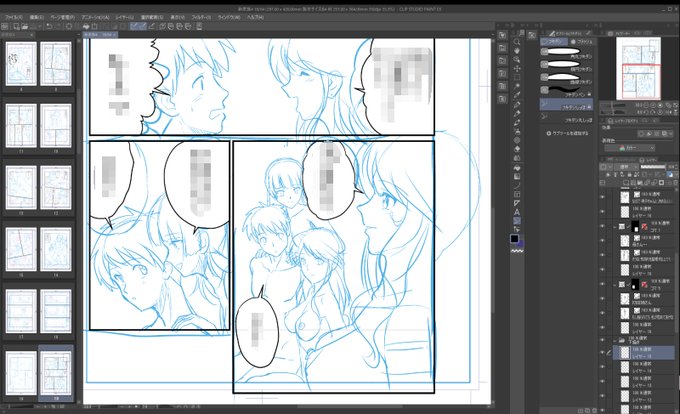
Task: Open the アニメーション menu
Action: (x=95, y=17)
